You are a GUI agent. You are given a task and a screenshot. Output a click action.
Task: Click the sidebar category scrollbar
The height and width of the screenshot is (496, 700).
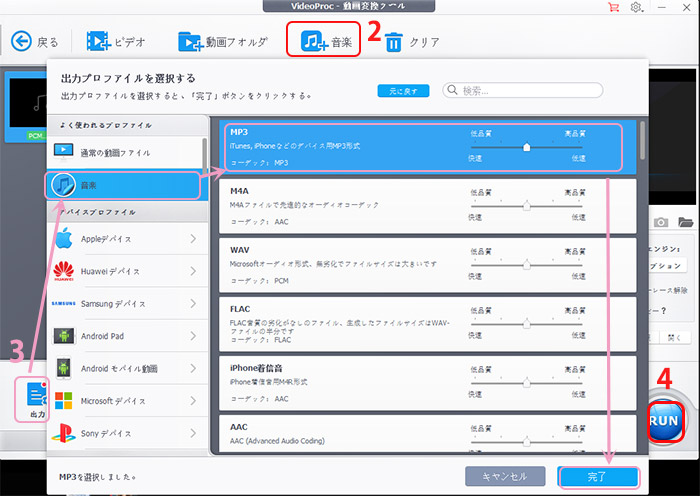click(x=204, y=156)
